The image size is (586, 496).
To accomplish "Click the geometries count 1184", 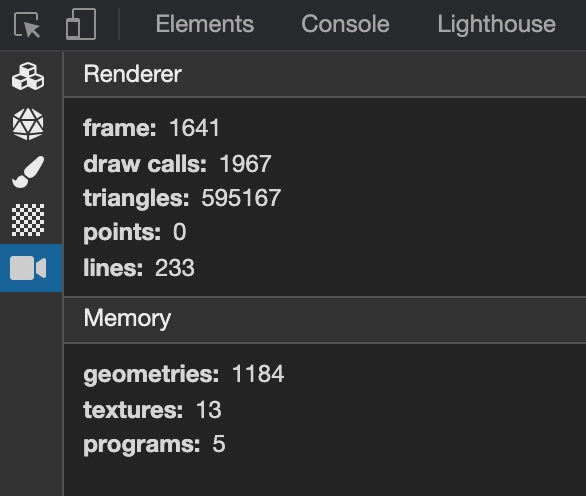I will tap(258, 374).
